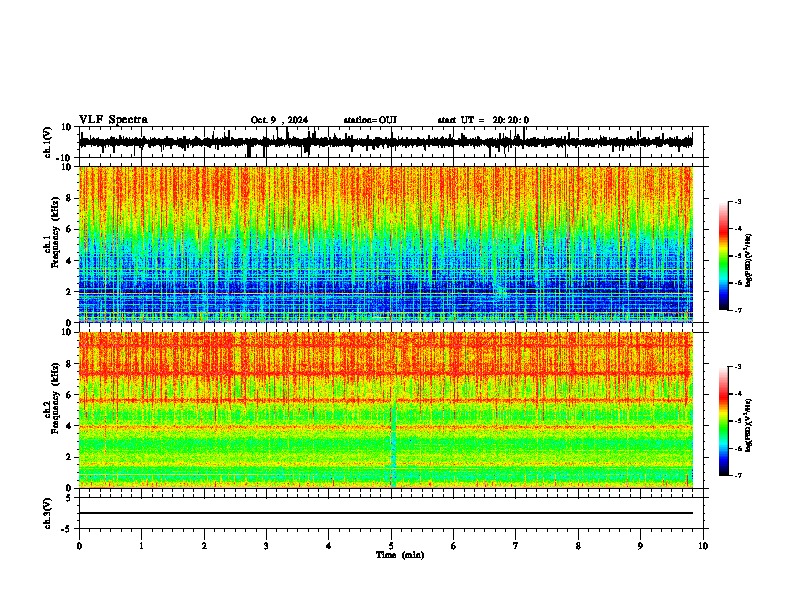The width and height of the screenshot is (792, 612).
Task: Click the ch.2 spectrogram color scale bar
Action: 724,421
